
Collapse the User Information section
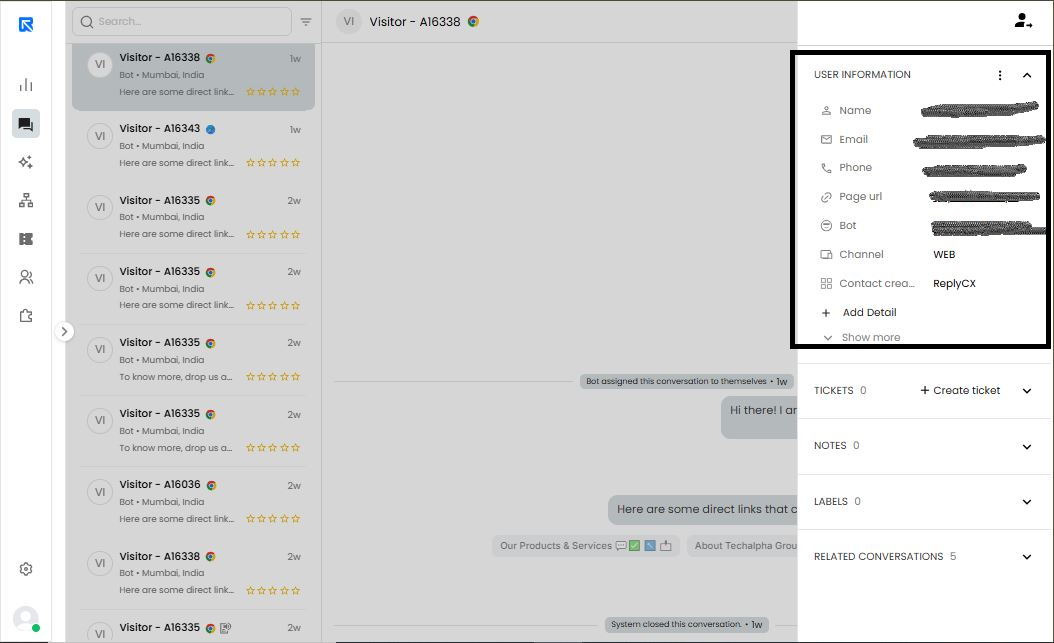click(1027, 75)
